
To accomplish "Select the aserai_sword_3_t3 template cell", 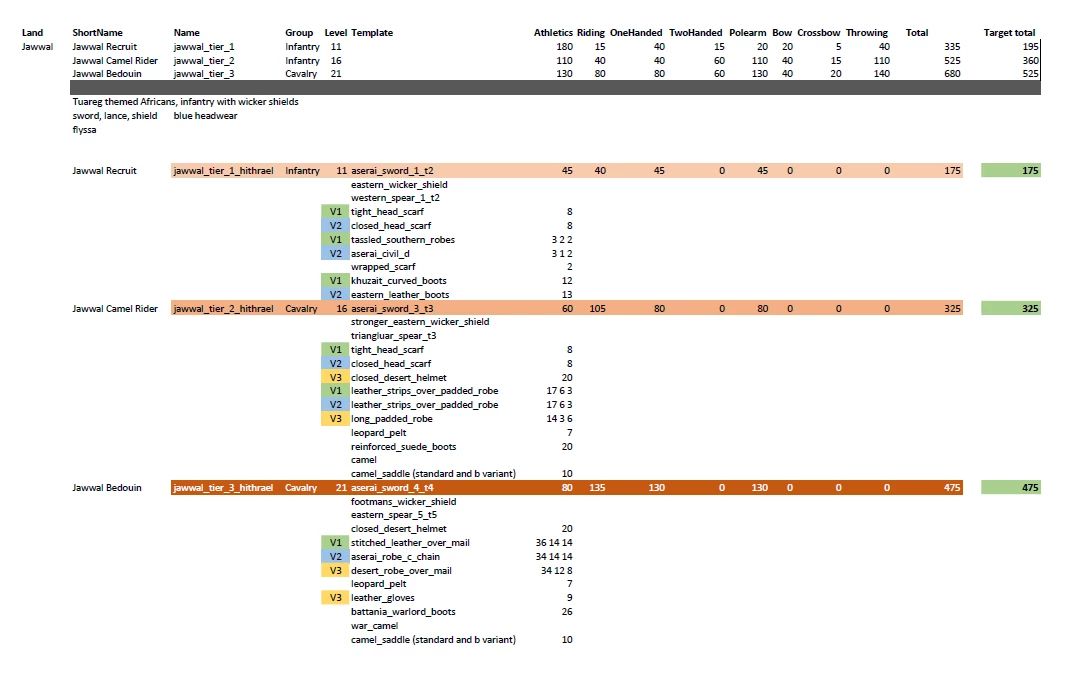I will pos(392,309).
